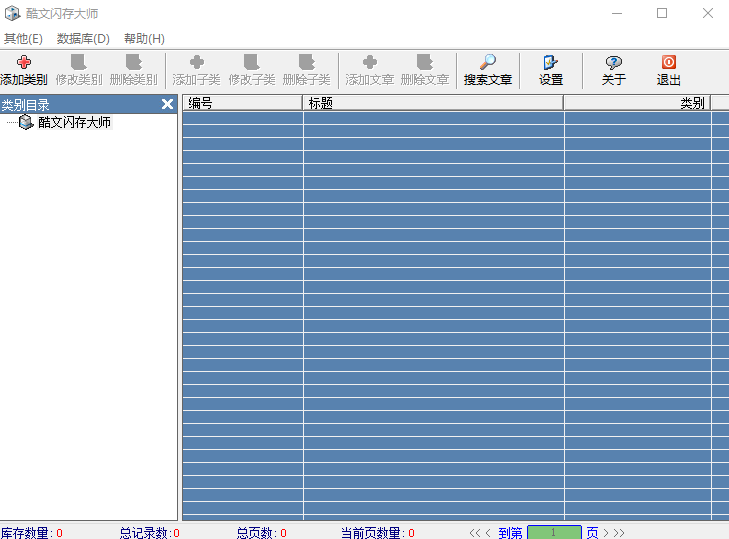Click the red 退出 exit icon

click(x=669, y=62)
